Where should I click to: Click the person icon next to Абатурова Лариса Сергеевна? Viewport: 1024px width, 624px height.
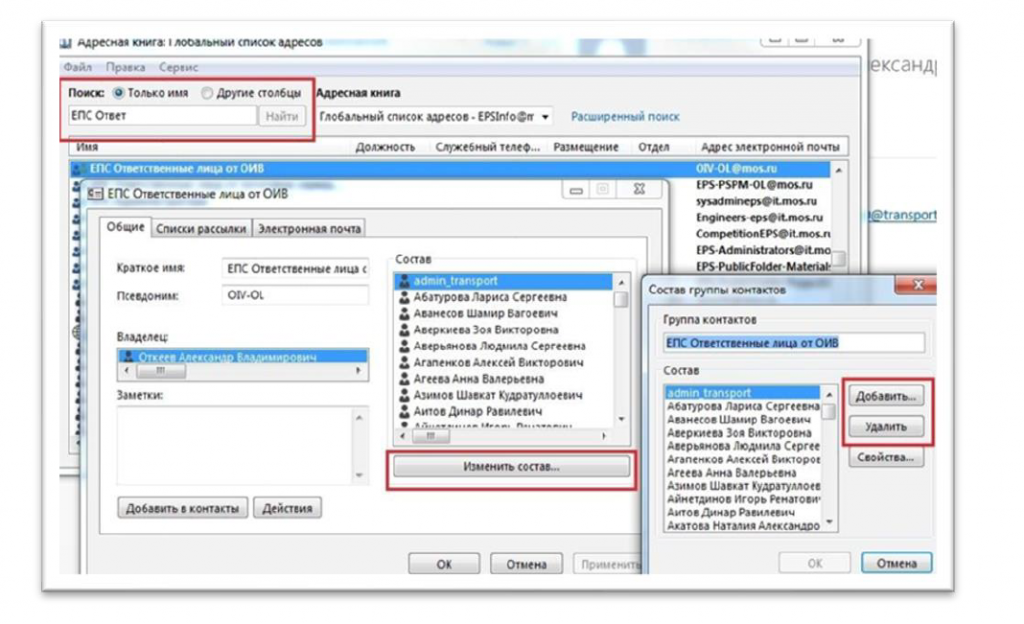[x=405, y=298]
